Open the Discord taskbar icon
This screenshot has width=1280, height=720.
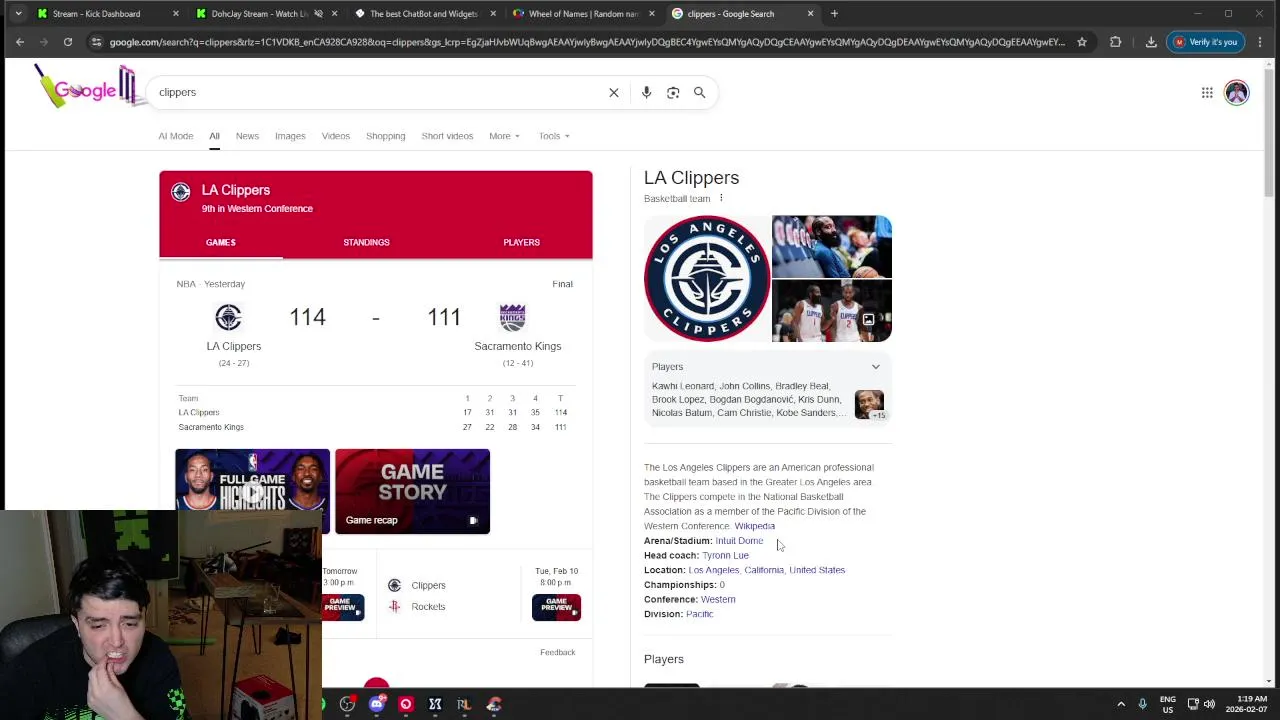click(377, 704)
